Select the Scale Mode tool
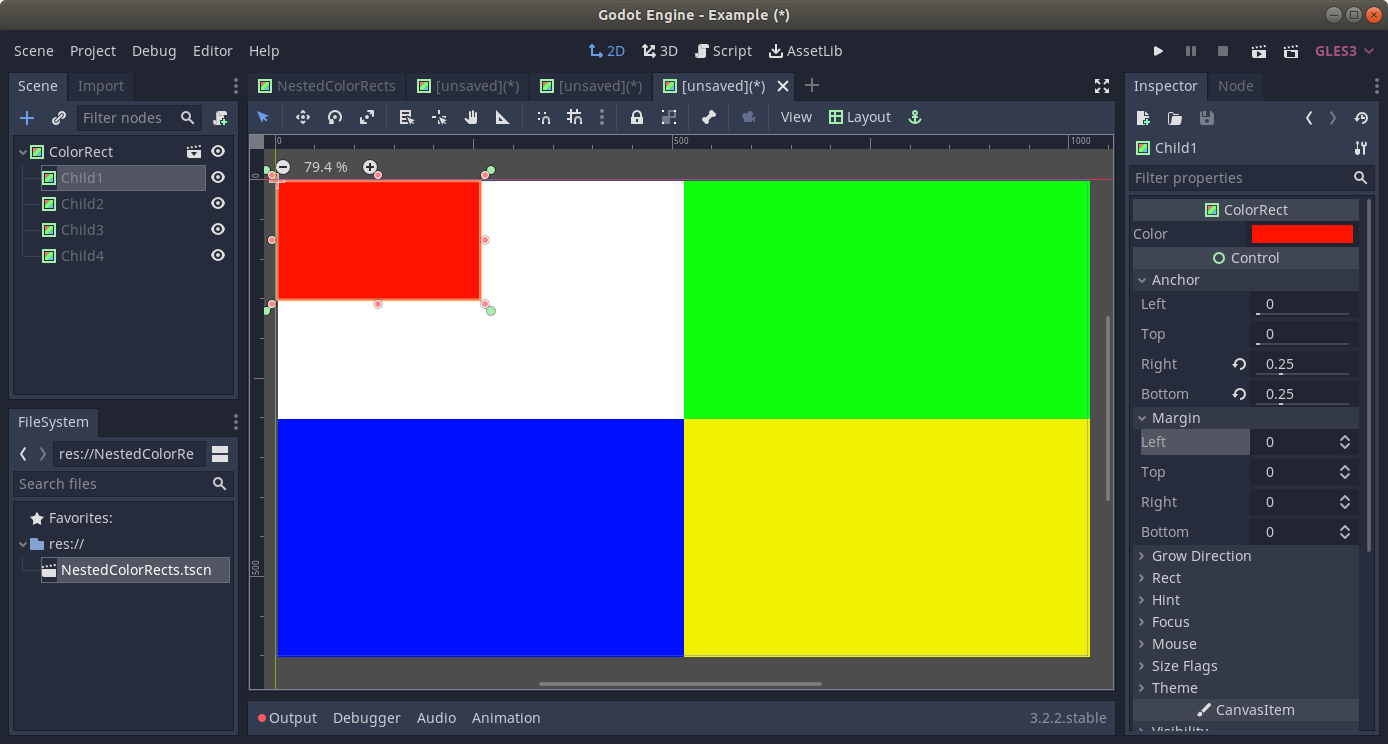The height and width of the screenshot is (744, 1388). click(x=367, y=117)
